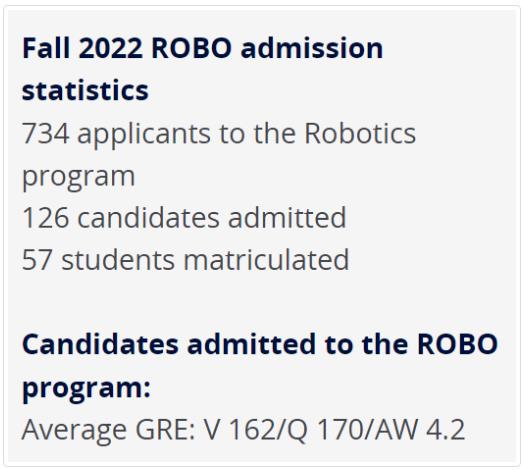Click the word 'statistics' in the heading
The height and width of the screenshot is (470, 524).
[85, 90]
